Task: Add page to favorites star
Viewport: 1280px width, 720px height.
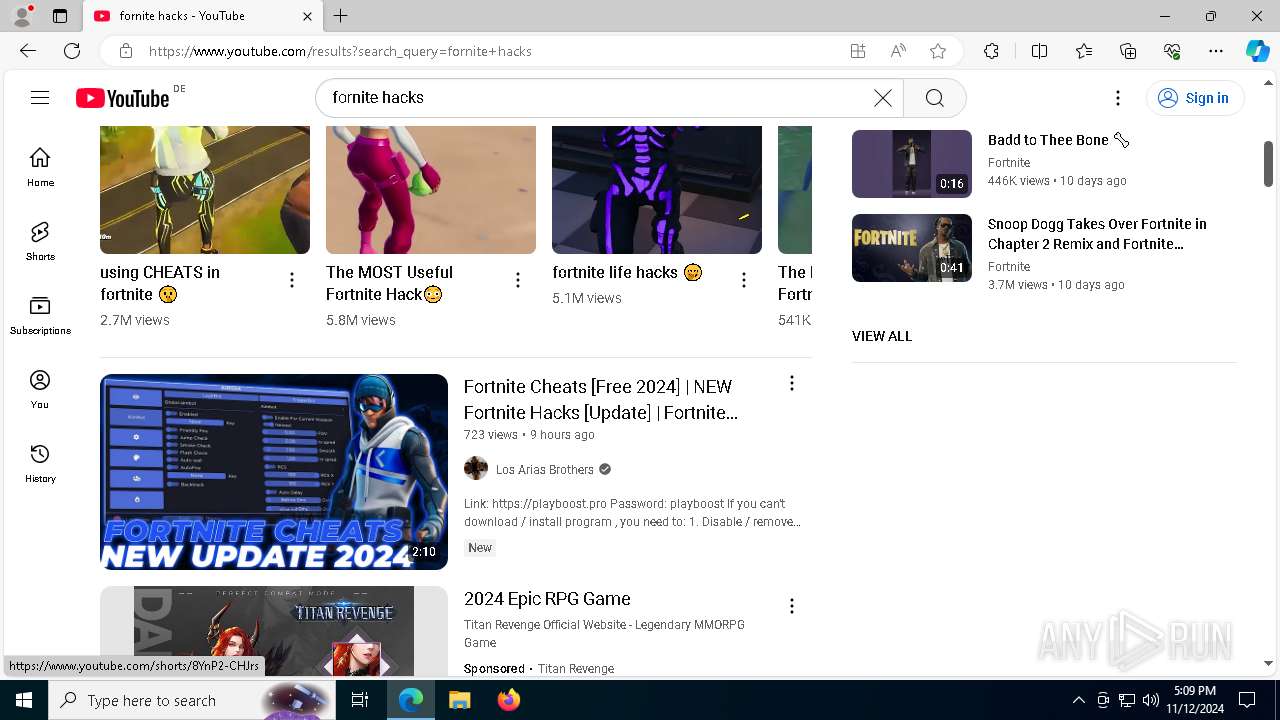Action: [x=938, y=51]
